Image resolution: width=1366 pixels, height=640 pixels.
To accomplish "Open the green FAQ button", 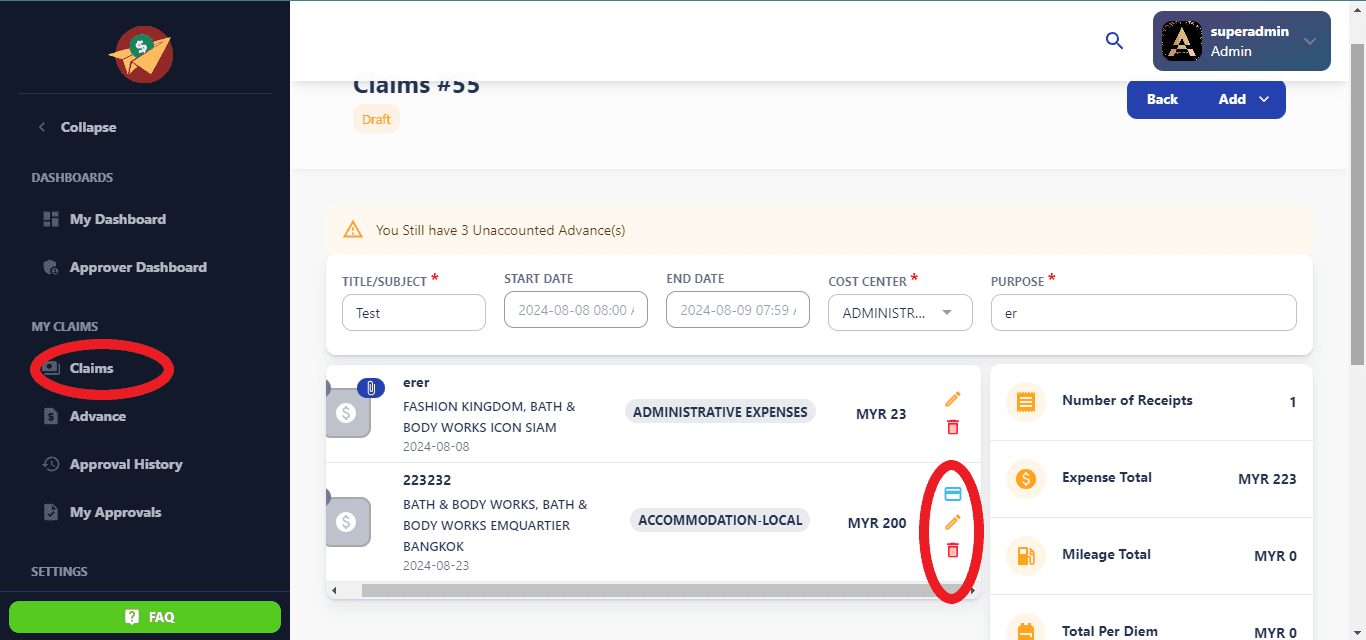I will pos(145,617).
